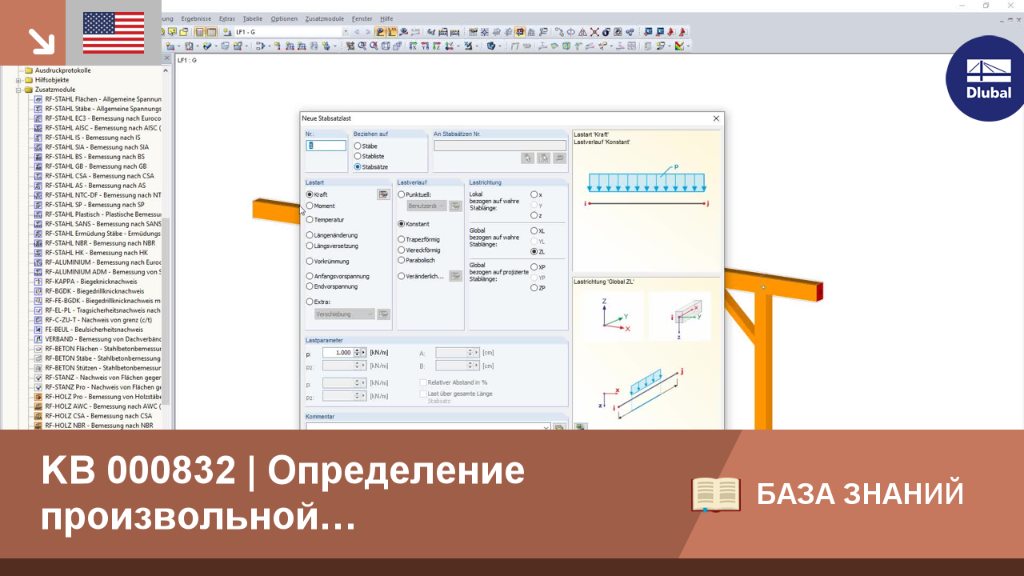Click the RF-STAHL EC3 module icon
This screenshot has width=1024, height=576.
[38, 118]
